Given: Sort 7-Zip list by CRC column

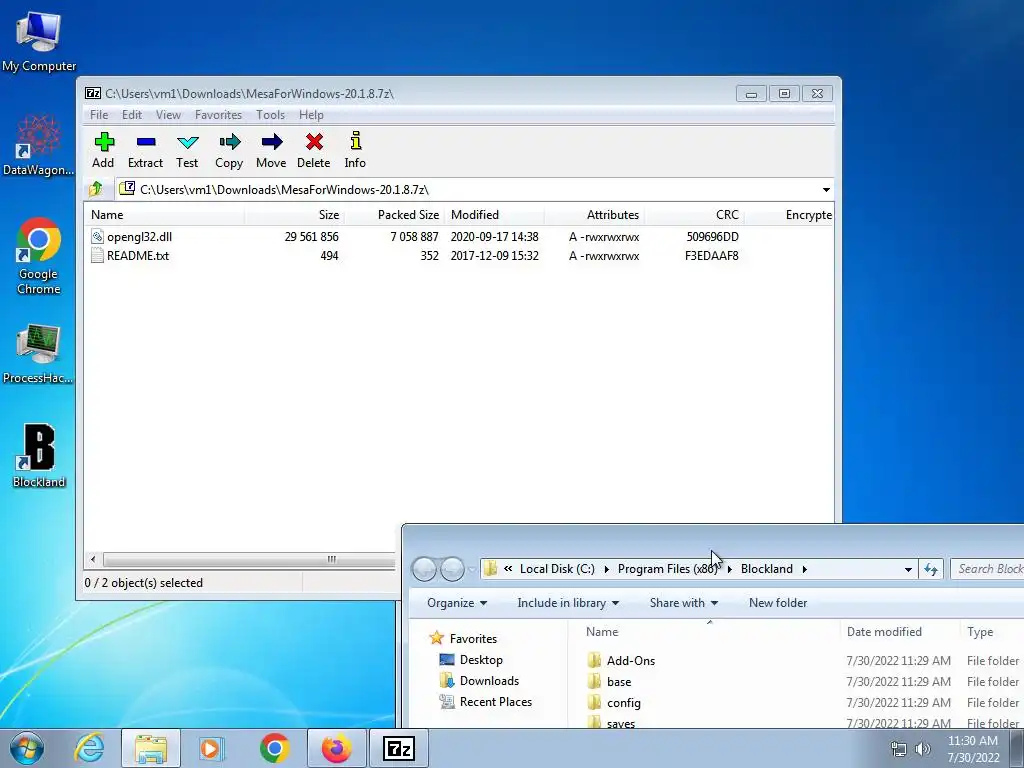Looking at the screenshot, I should [x=694, y=215].
